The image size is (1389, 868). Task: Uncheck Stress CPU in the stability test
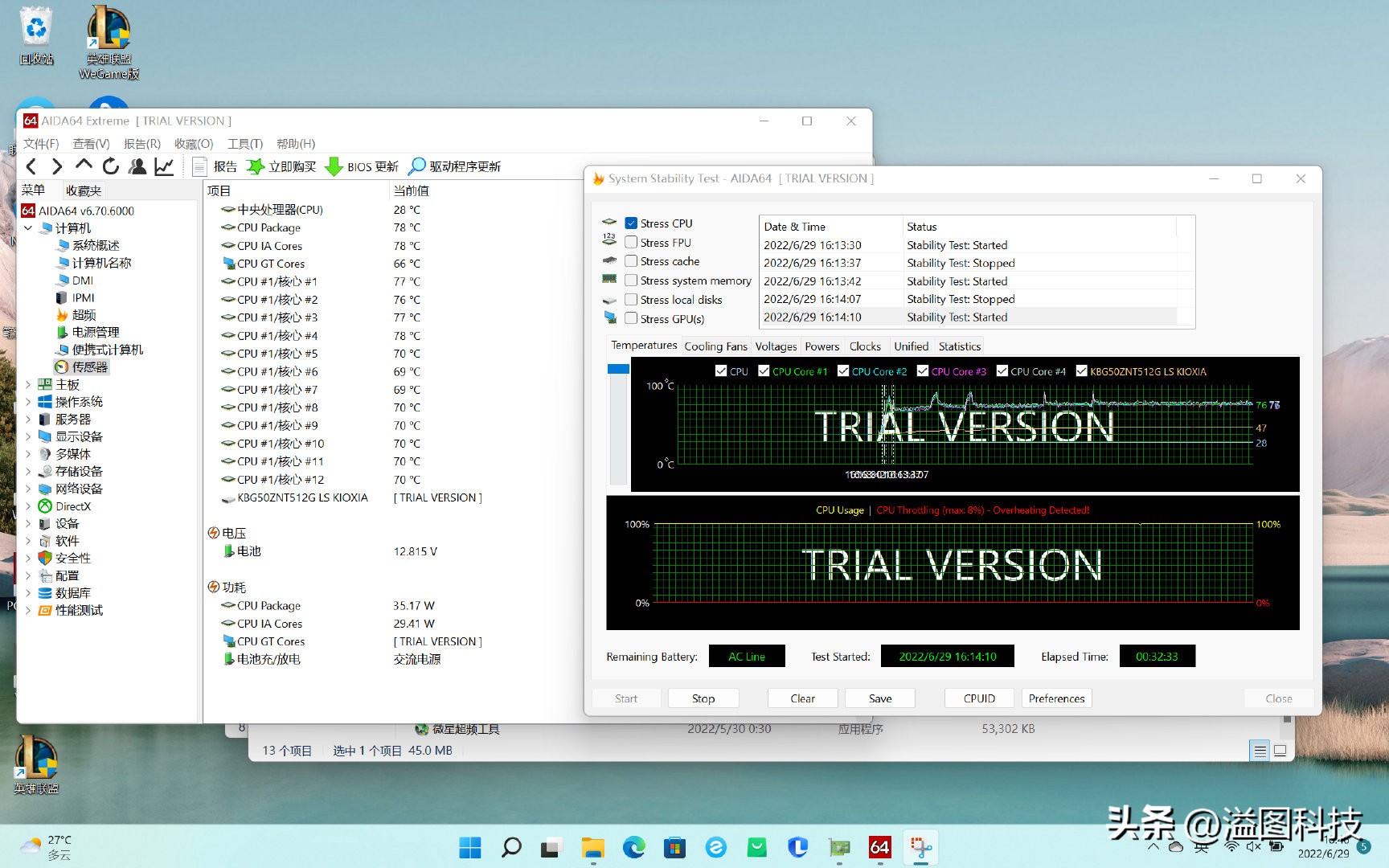pos(632,223)
